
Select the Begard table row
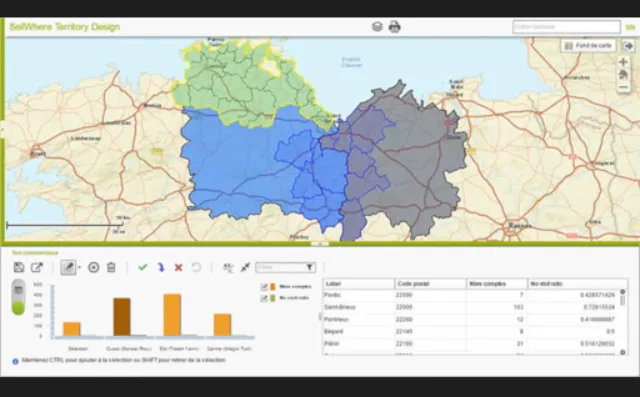click(x=471, y=332)
